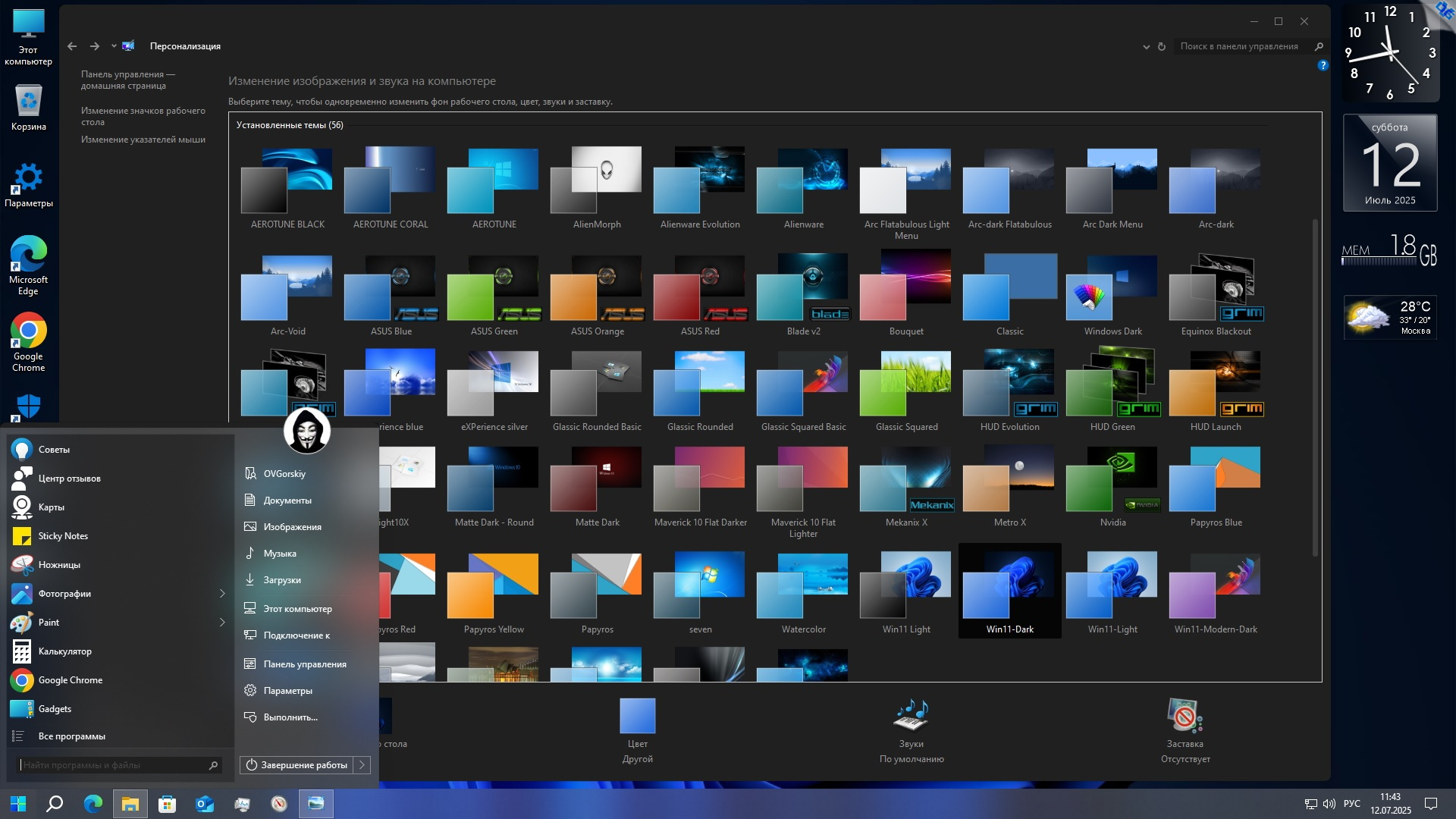Click the File Explorer taskbar icon
The image size is (1456, 819).
point(130,804)
